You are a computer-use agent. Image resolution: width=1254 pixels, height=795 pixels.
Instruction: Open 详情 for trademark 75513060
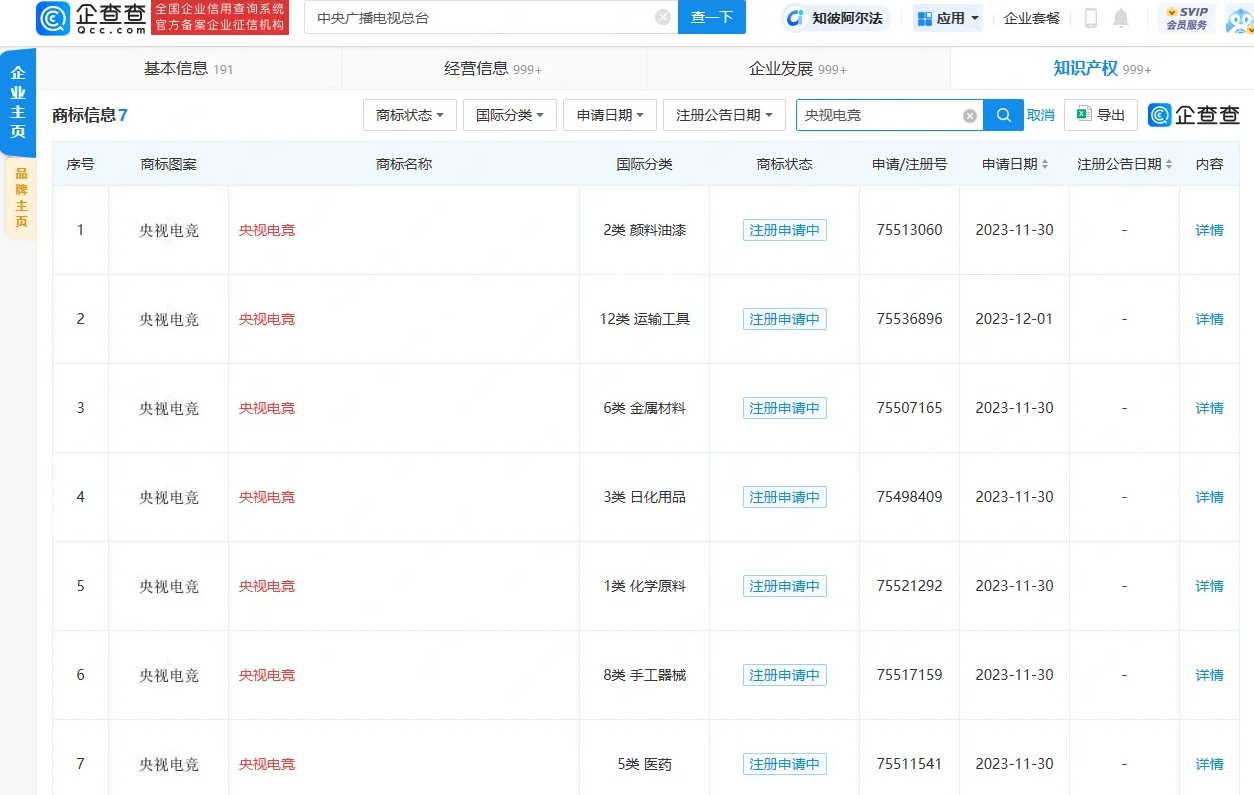pos(1209,230)
